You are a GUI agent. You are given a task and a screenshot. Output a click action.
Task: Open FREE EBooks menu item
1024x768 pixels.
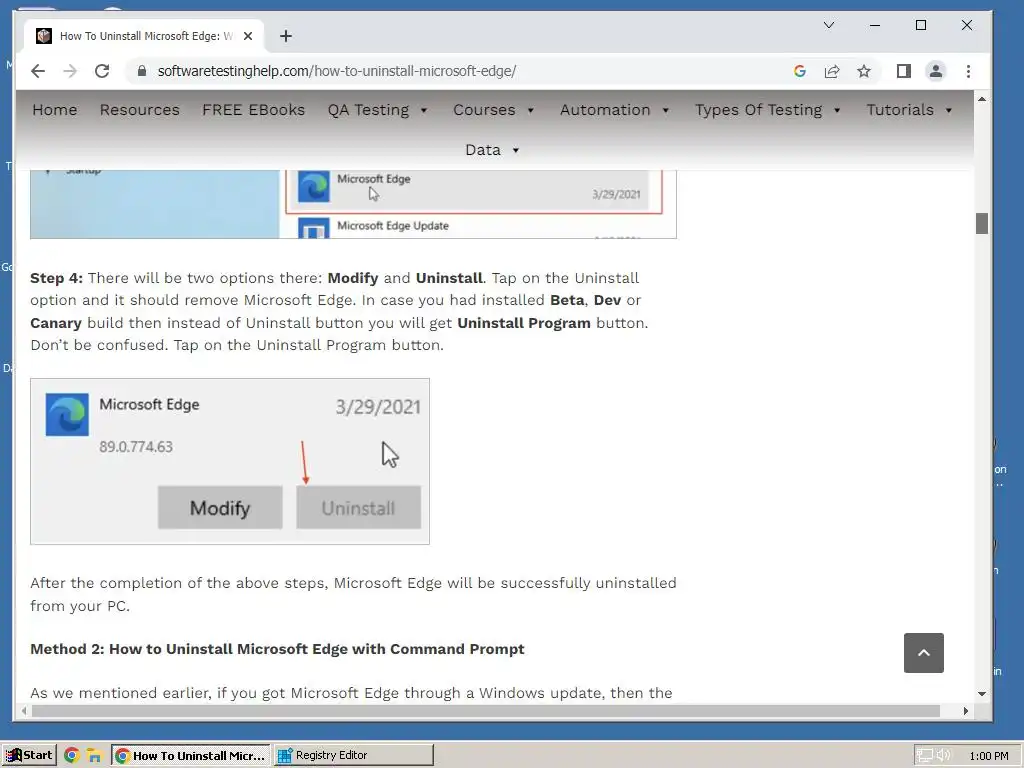click(253, 110)
